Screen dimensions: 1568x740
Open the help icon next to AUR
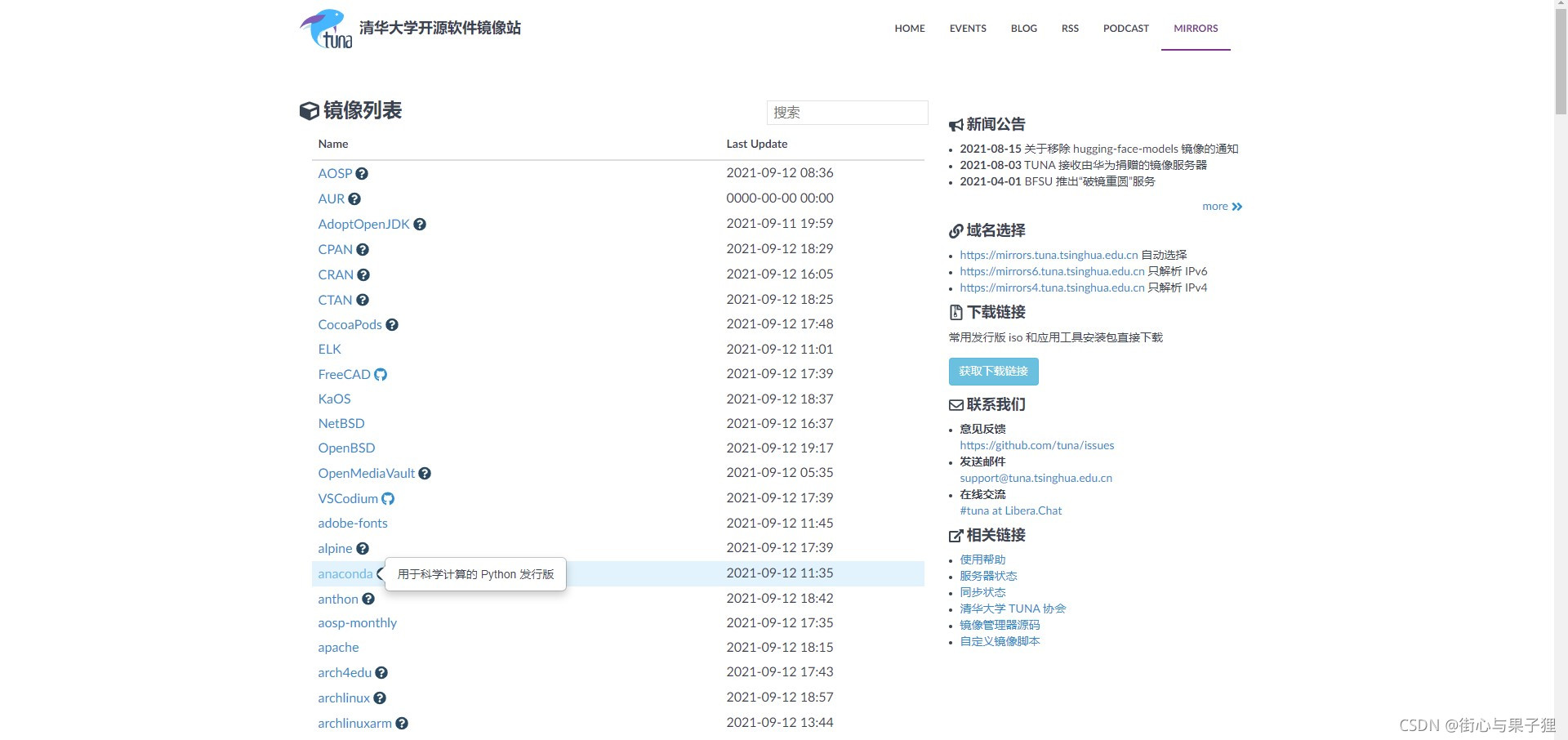coord(354,199)
